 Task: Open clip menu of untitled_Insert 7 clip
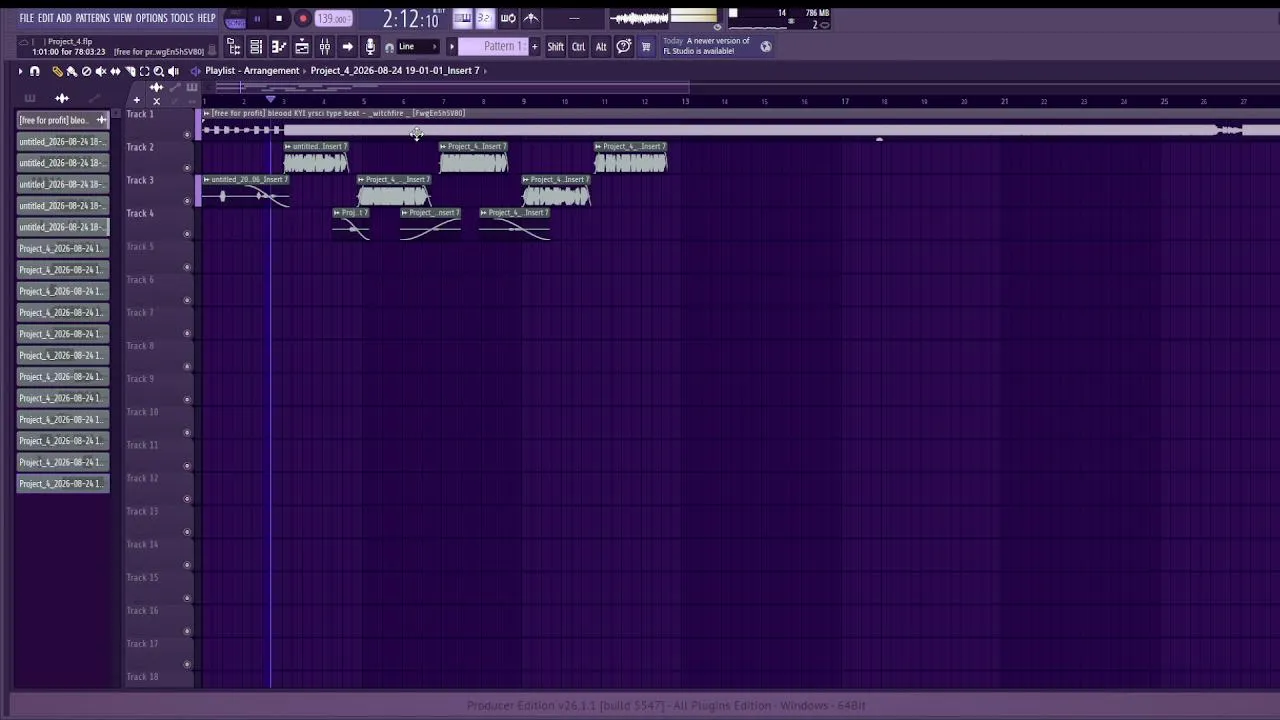pyautogui.click(x=288, y=147)
